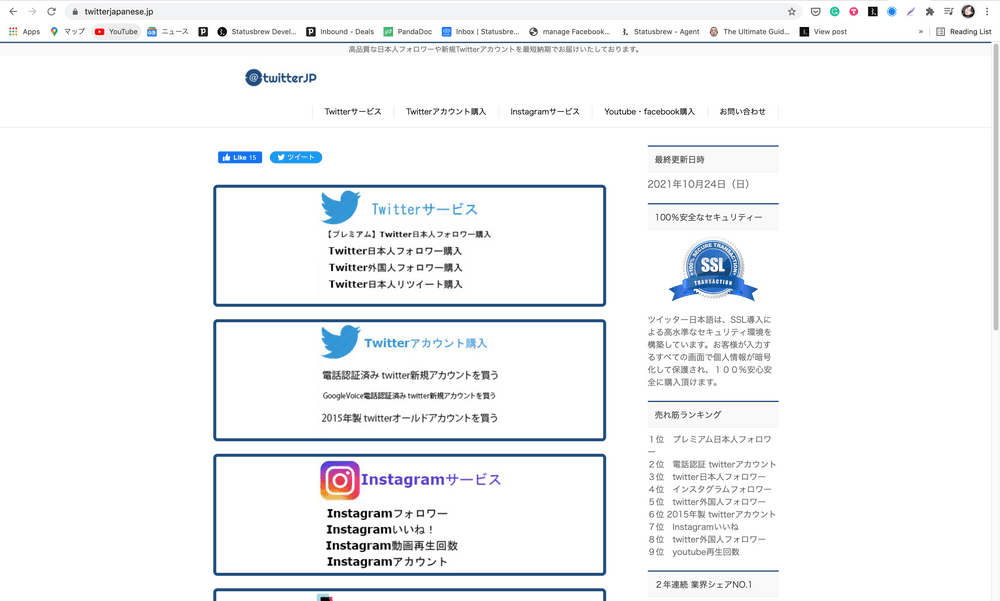This screenshot has height=601, width=1000.
Task: Click the twitterJP site logo
Action: pos(281,77)
